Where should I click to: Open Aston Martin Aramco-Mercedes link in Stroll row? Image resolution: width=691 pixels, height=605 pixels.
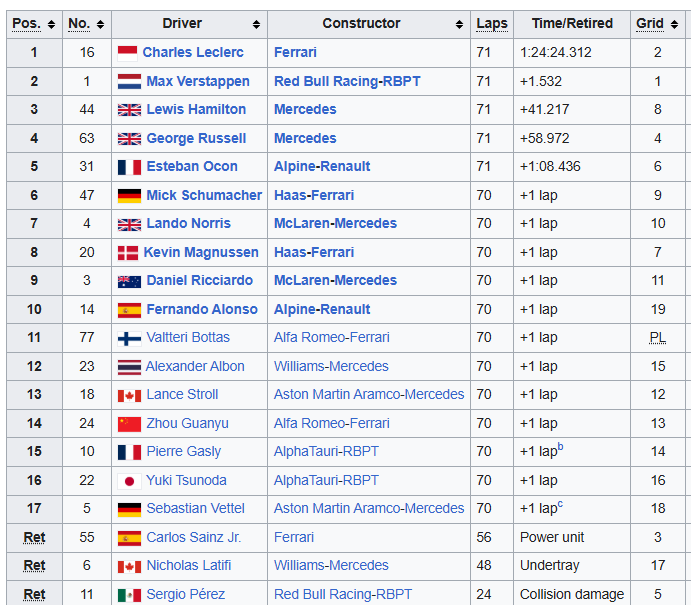(369, 394)
